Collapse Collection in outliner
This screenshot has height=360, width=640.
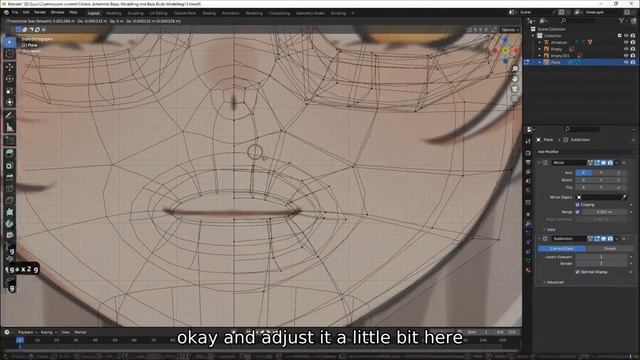point(533,36)
